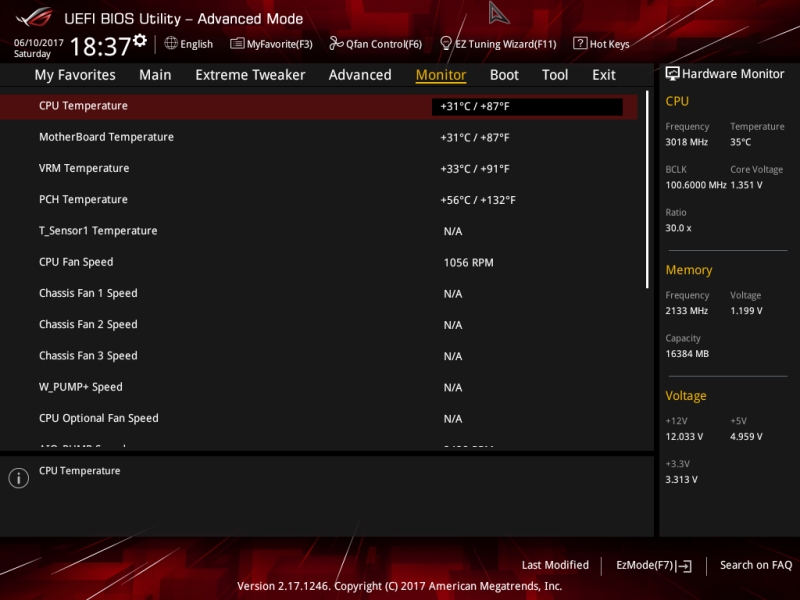Select the W_PUMP+ Speed row
Image resolution: width=800 pixels, height=600 pixels.
point(319,387)
